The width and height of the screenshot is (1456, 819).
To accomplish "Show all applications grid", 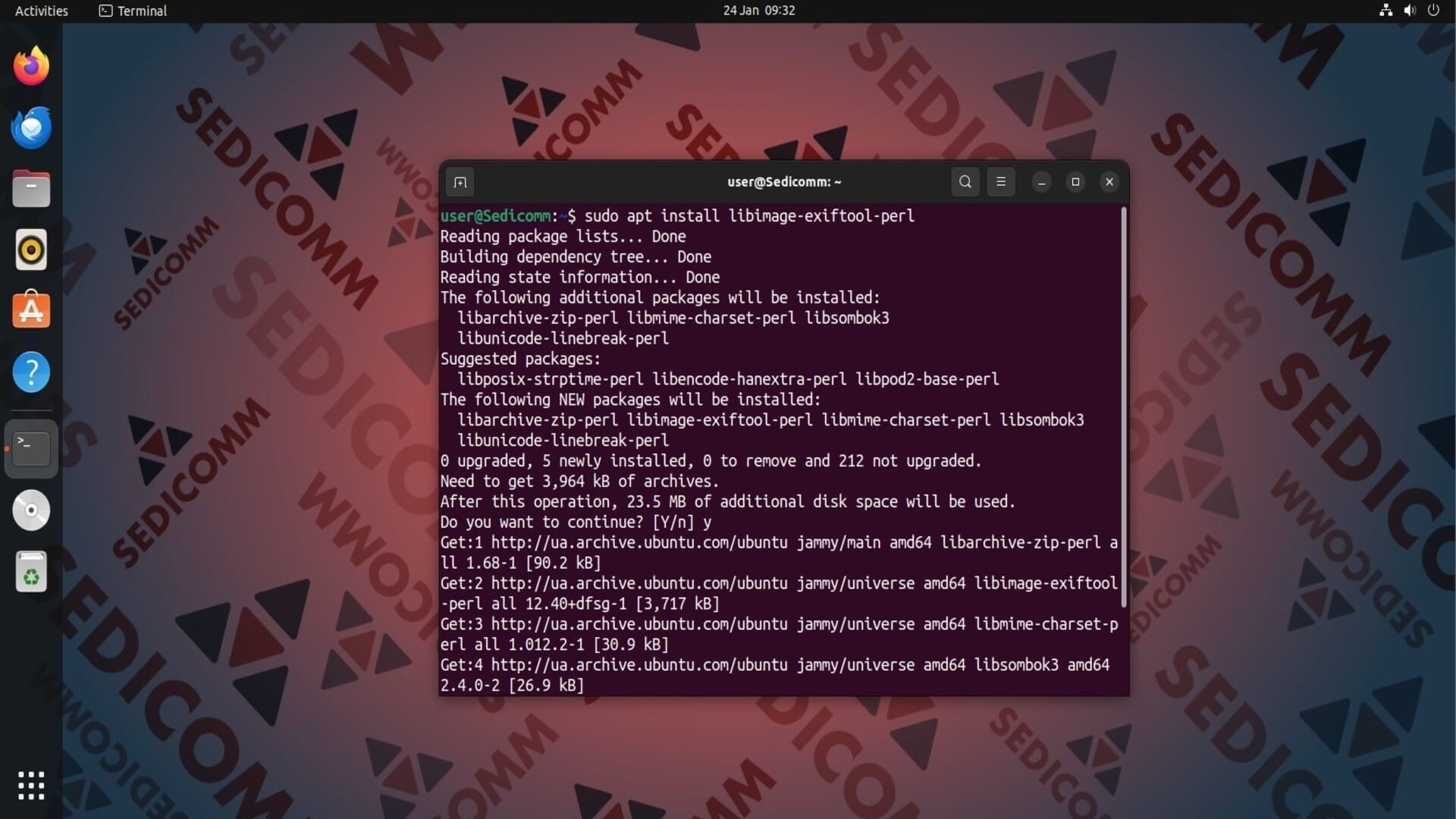I will 31,786.
